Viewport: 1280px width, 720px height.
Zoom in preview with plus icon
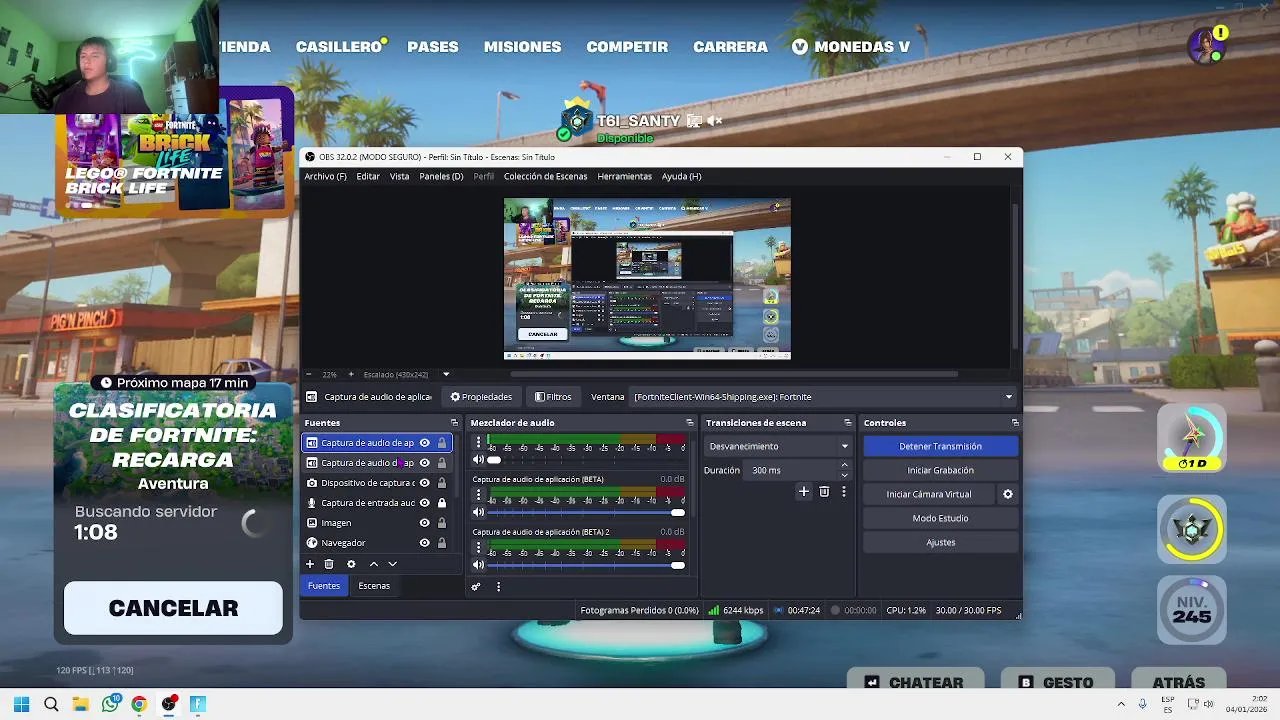tap(350, 374)
